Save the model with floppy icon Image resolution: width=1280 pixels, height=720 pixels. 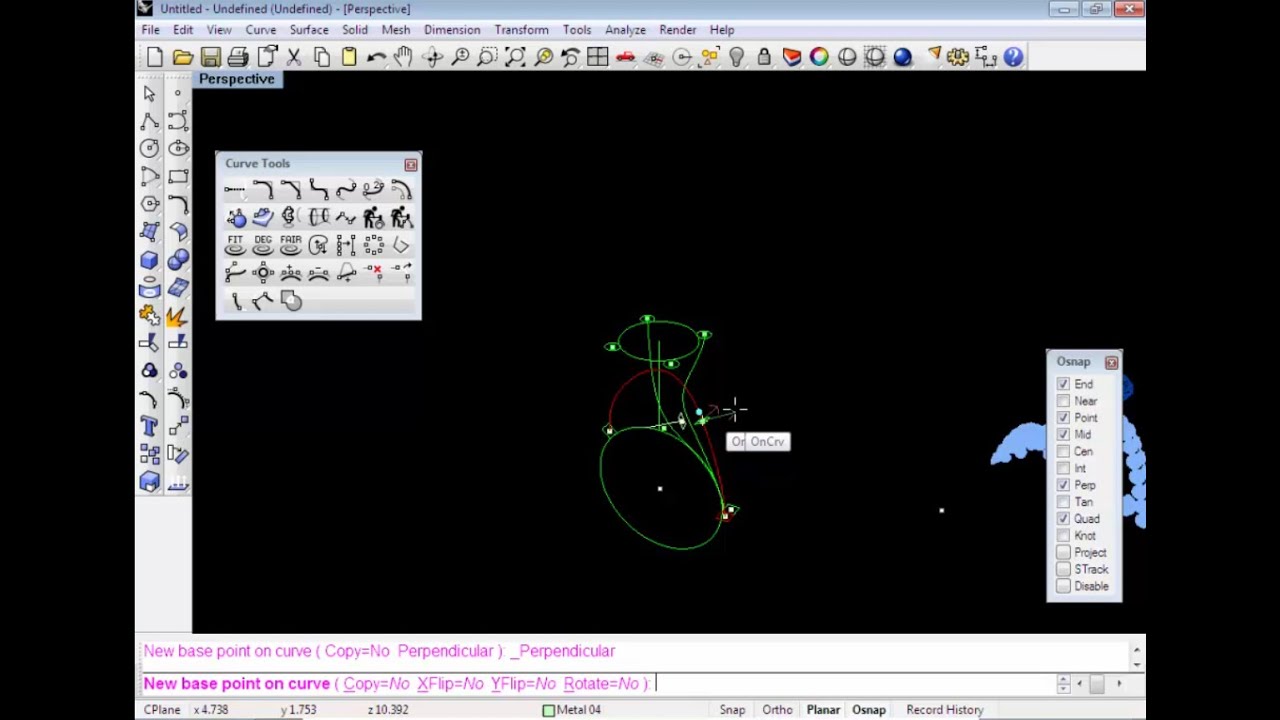click(x=210, y=57)
